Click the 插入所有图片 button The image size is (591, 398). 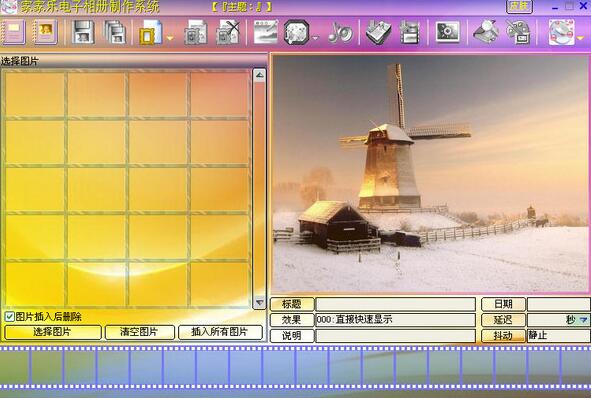[x=220, y=332]
